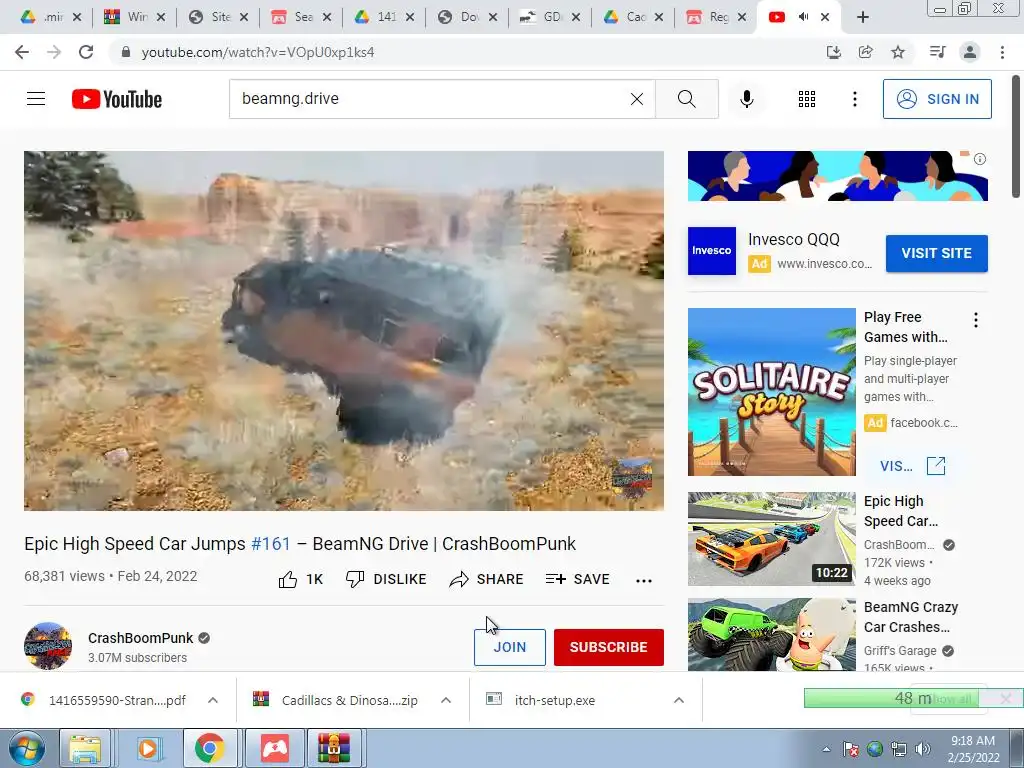Image resolution: width=1024 pixels, height=768 pixels.
Task: Click the red SUBSCRIBE button
Action: click(x=609, y=647)
